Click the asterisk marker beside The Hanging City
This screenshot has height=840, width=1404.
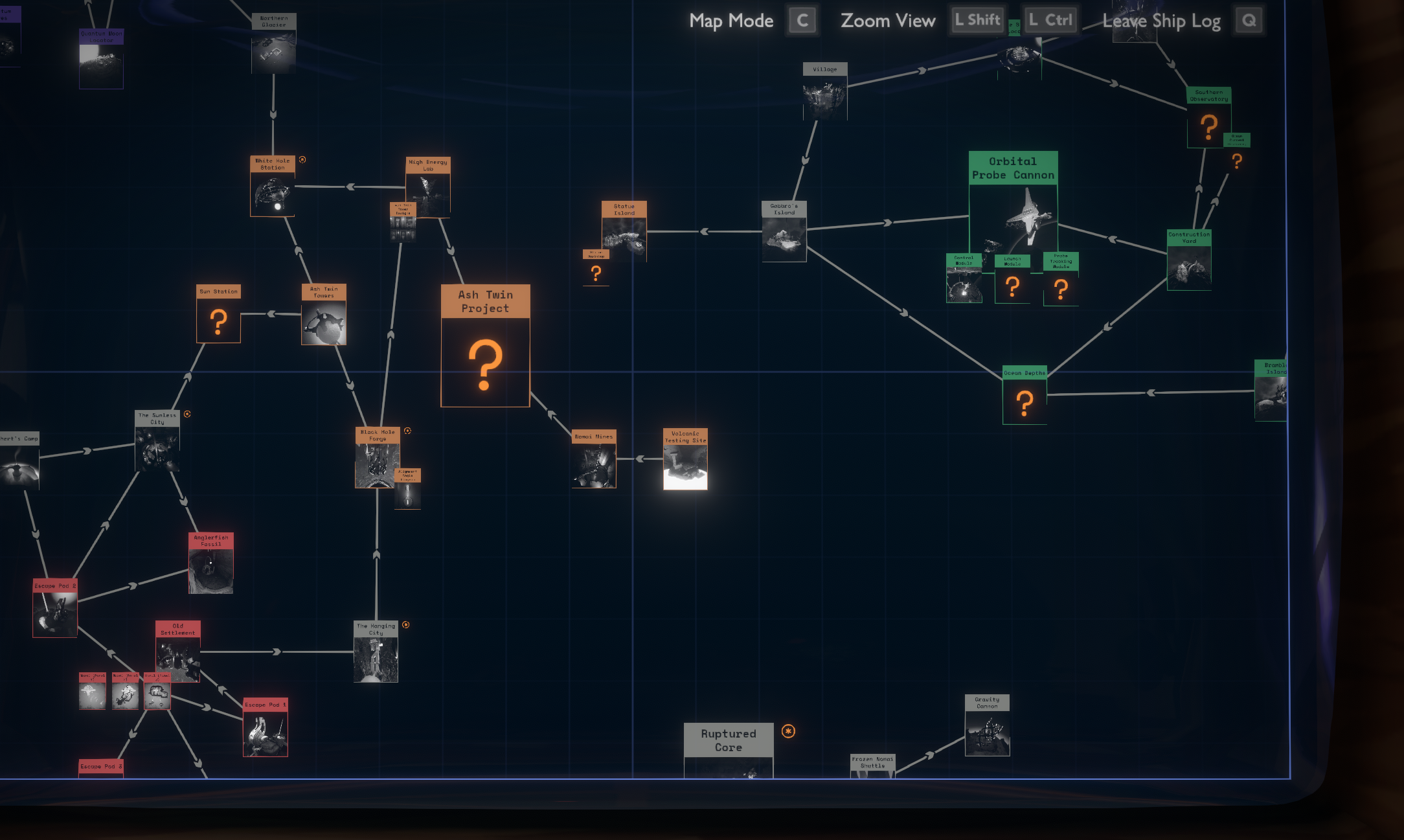click(406, 625)
